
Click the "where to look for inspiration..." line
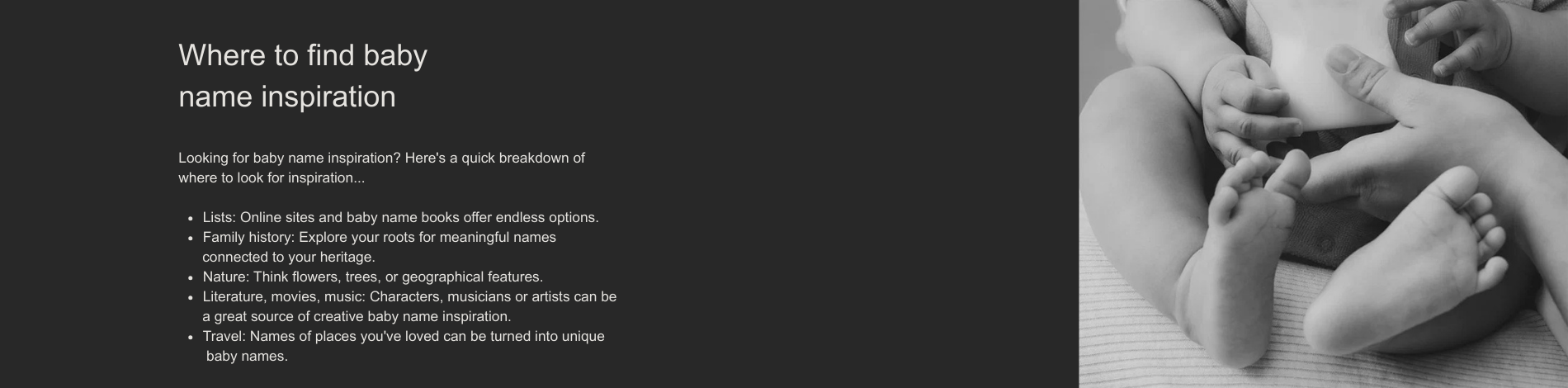272,177
